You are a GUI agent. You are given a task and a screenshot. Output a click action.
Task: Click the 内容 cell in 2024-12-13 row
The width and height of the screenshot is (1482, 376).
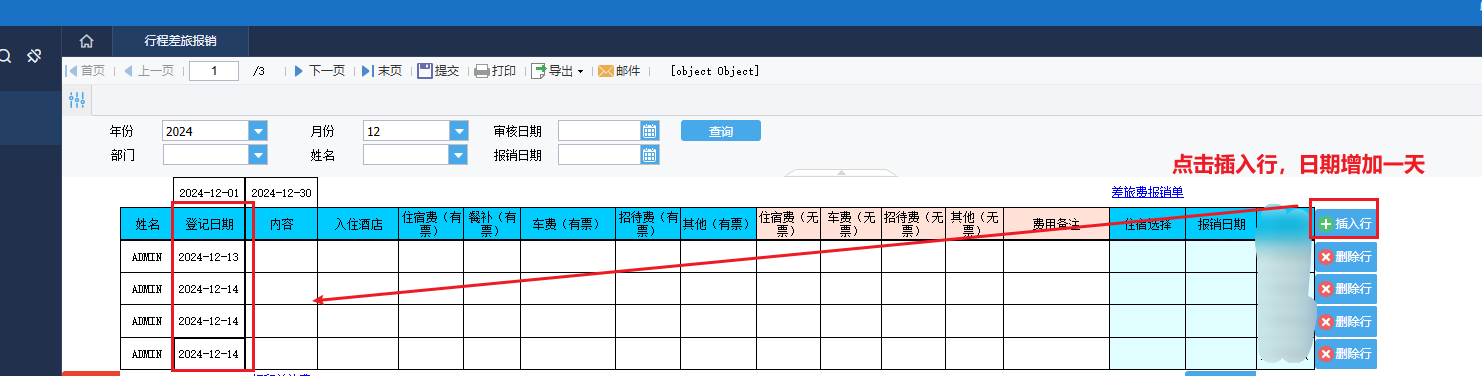[281, 257]
